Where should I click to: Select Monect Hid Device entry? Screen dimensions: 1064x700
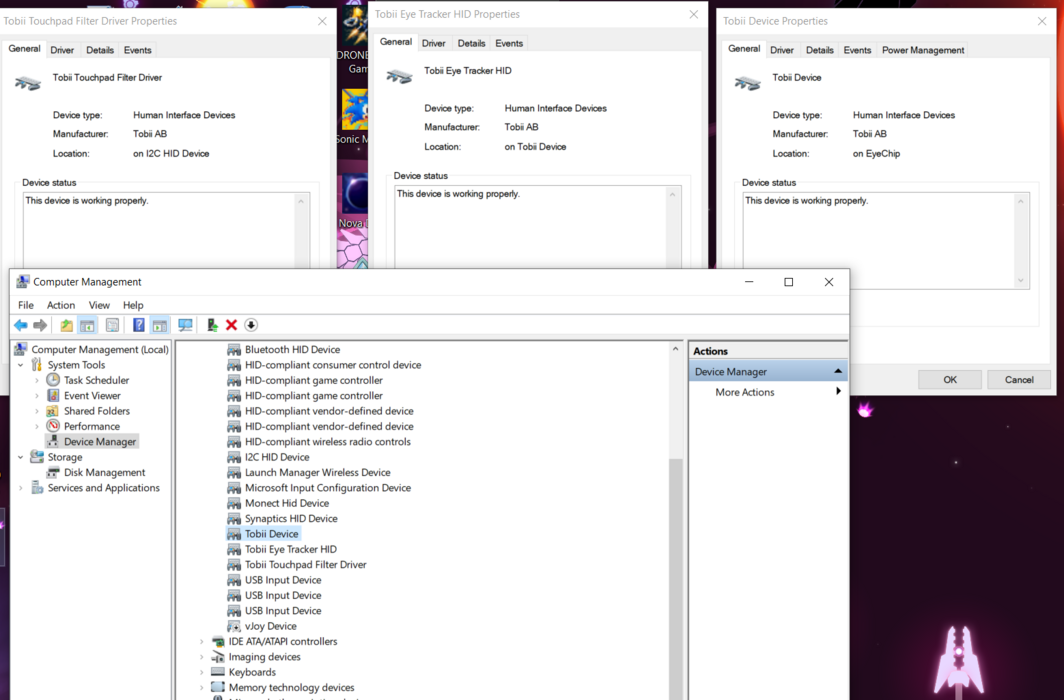tap(287, 503)
